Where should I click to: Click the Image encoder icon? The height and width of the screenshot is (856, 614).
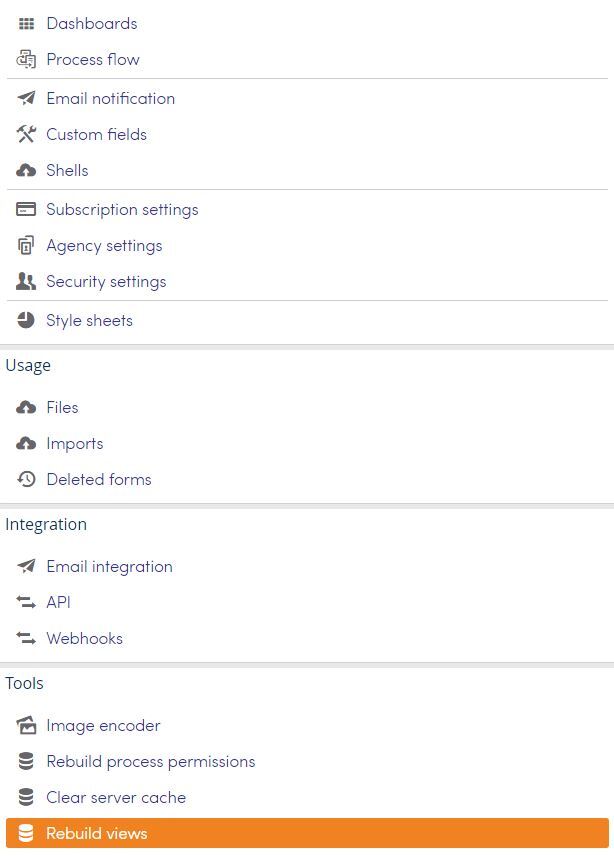[x=26, y=726]
